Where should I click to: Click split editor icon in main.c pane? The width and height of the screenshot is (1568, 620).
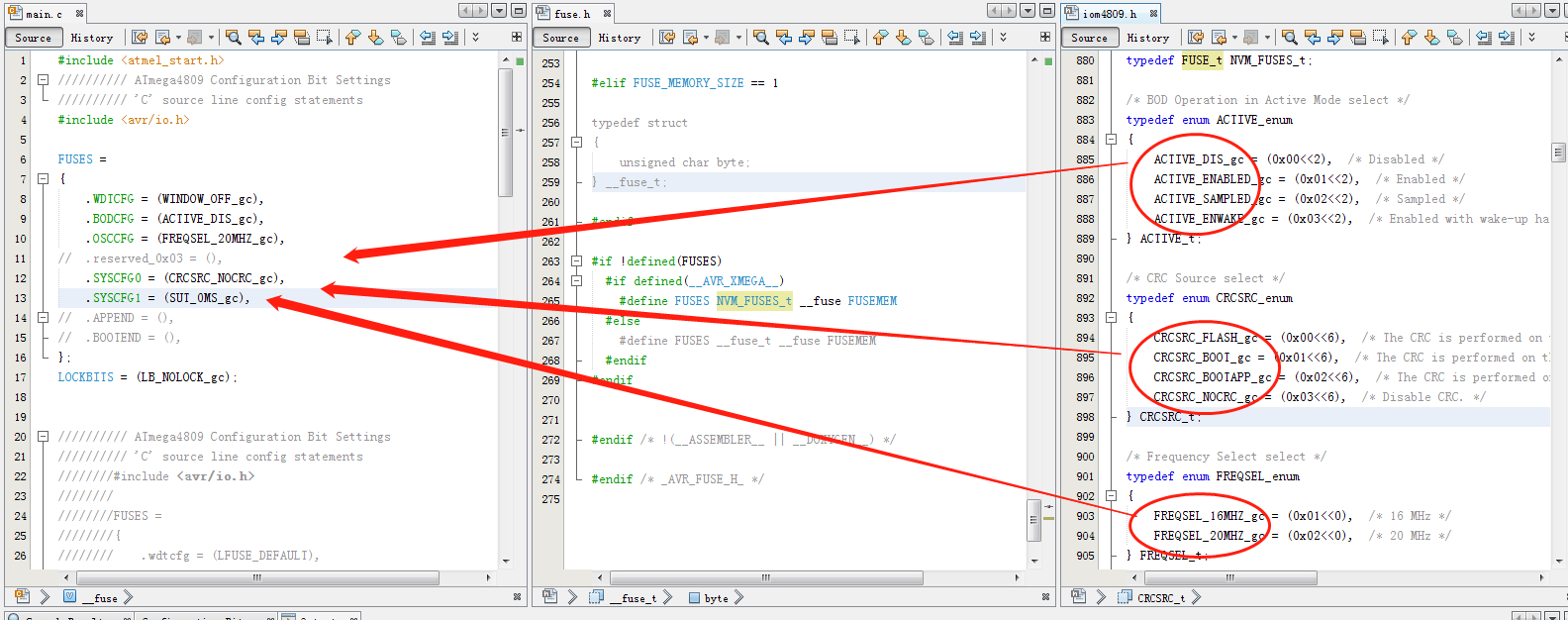click(x=517, y=37)
